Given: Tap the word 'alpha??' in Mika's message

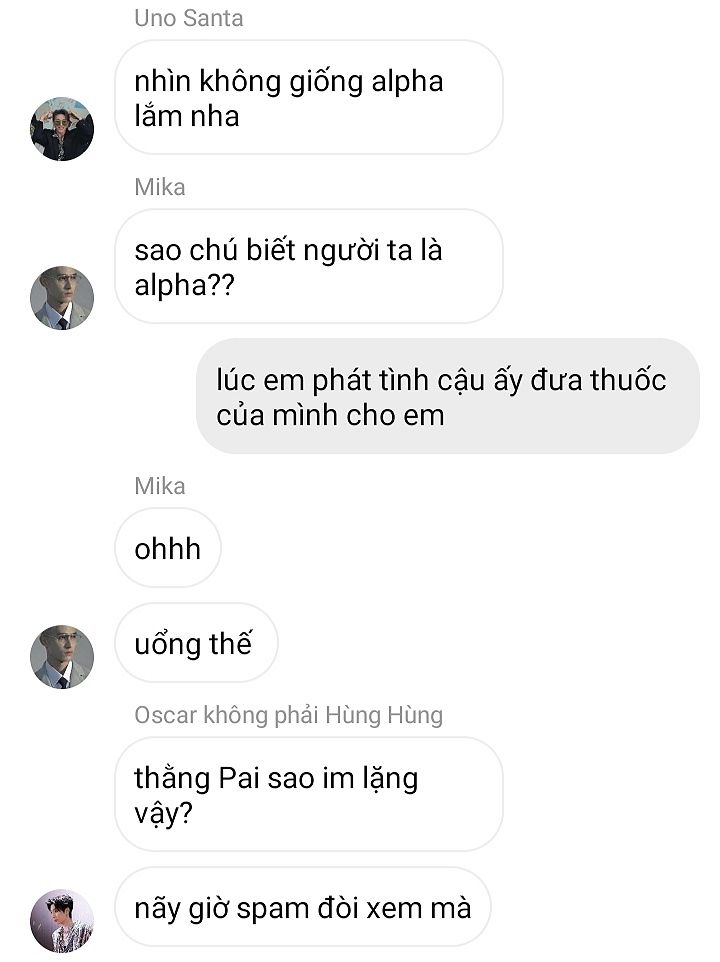Looking at the screenshot, I should pos(184,286).
